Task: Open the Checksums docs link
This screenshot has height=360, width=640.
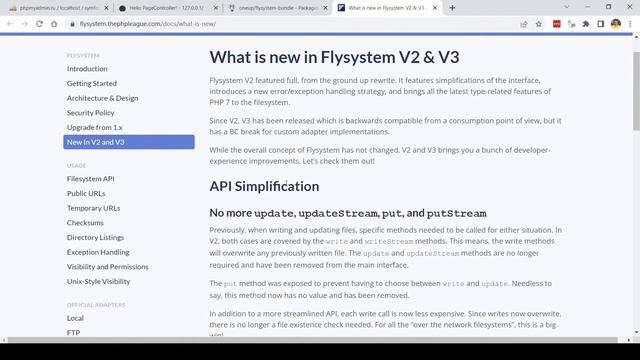Action: 85,223
